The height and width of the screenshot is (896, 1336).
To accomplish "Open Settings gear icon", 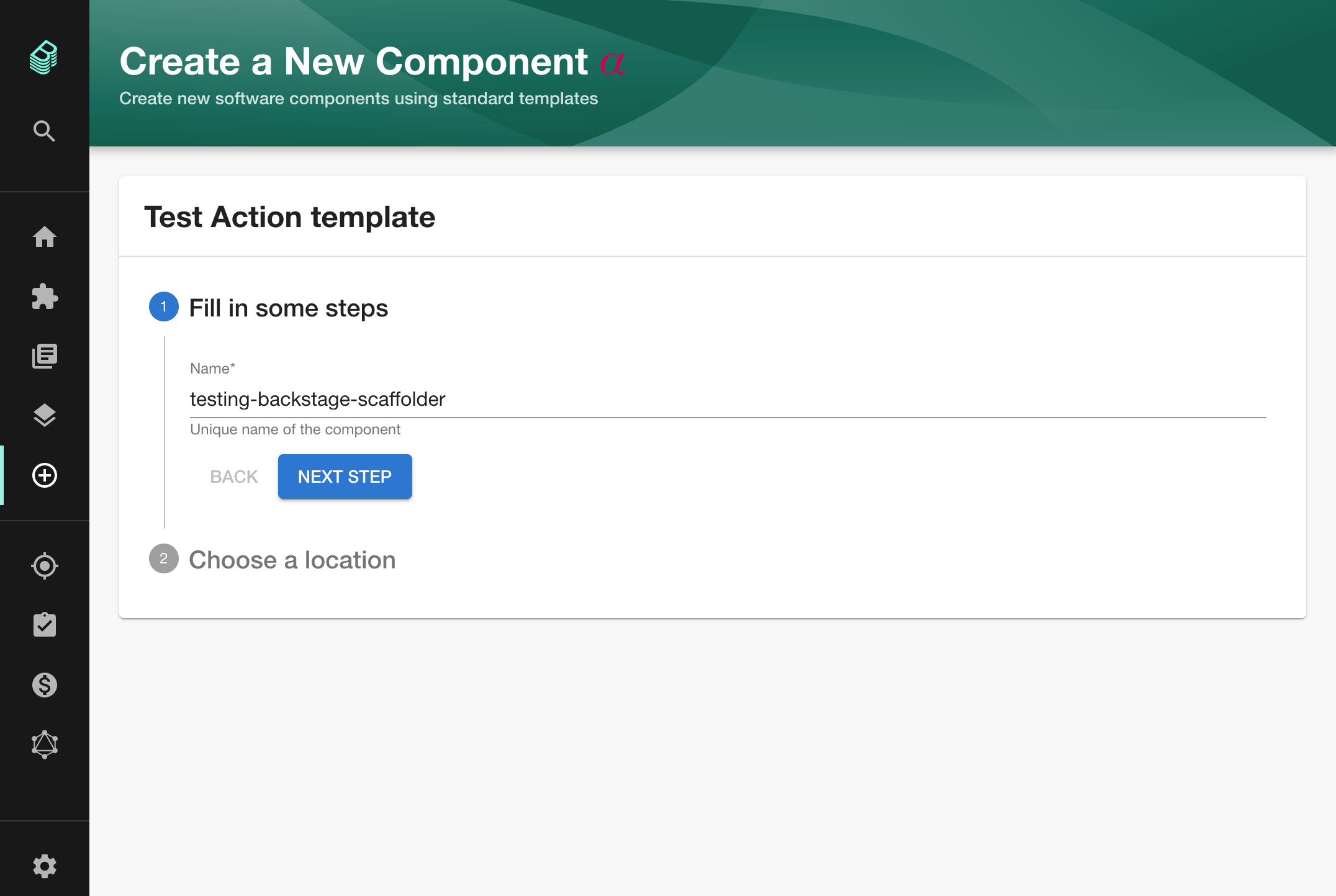I will tap(44, 866).
